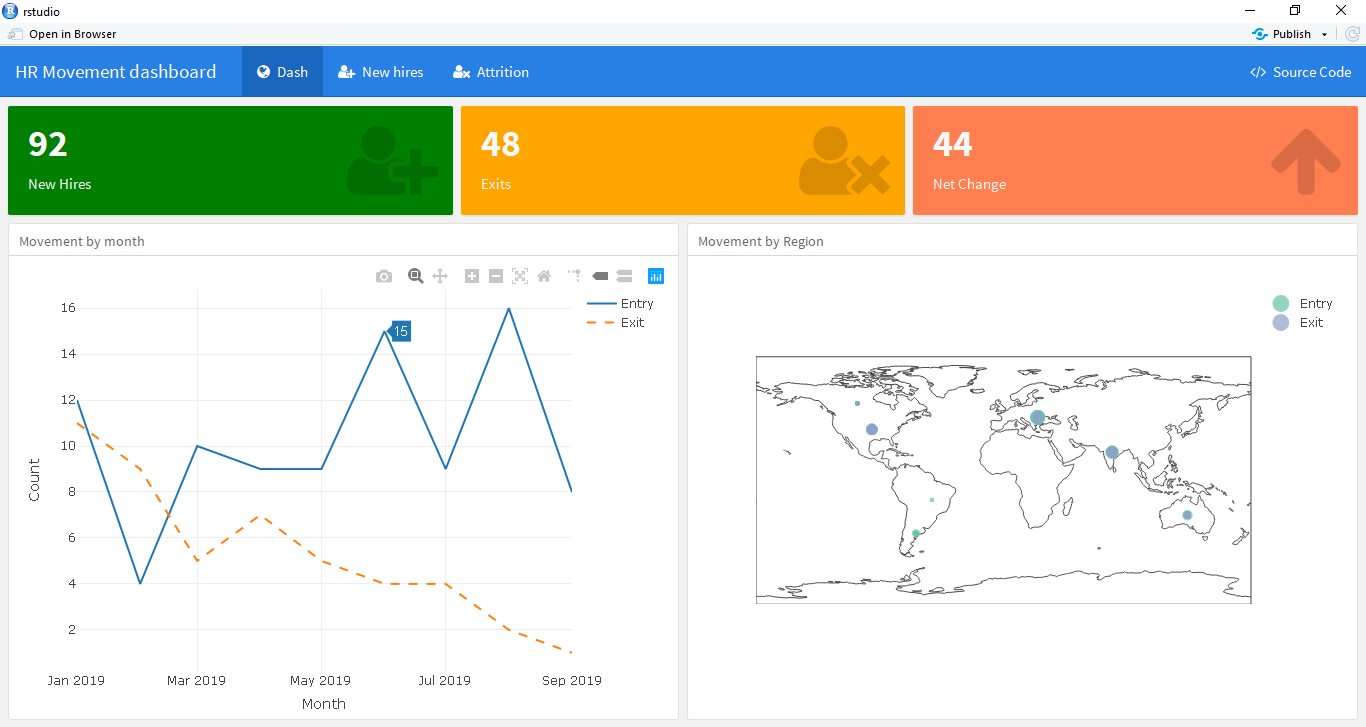Image resolution: width=1366 pixels, height=727 pixels.
Task: Click the Movement by Region panel title
Action: [761, 241]
